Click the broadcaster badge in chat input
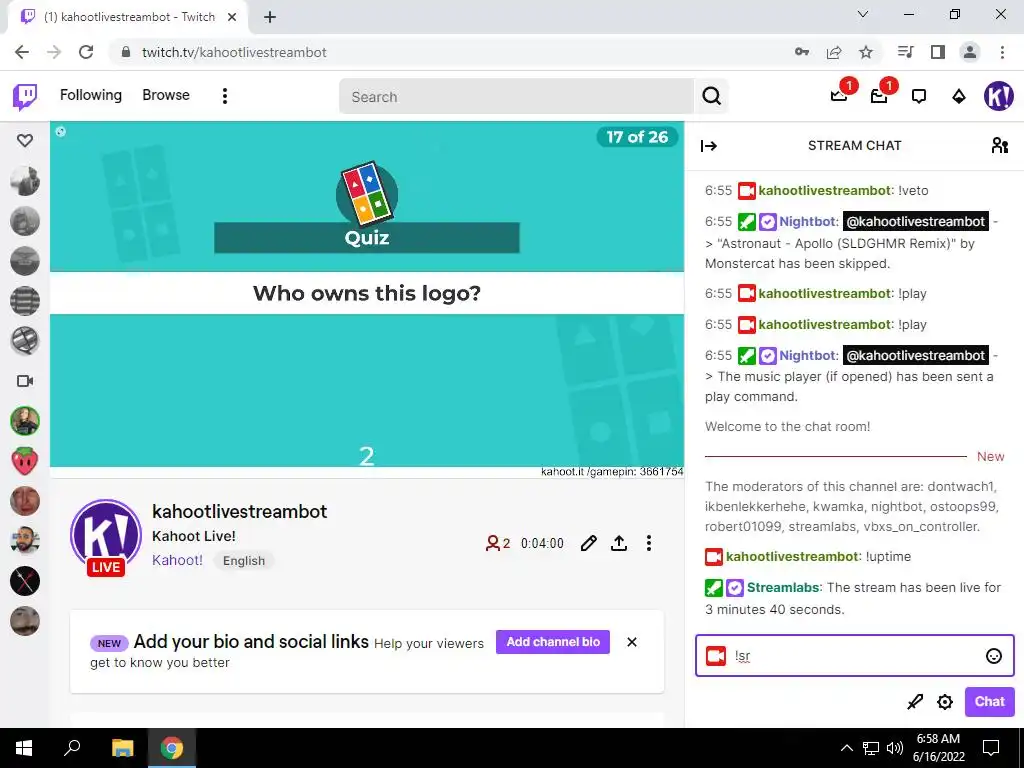This screenshot has height=768, width=1024. pos(716,656)
